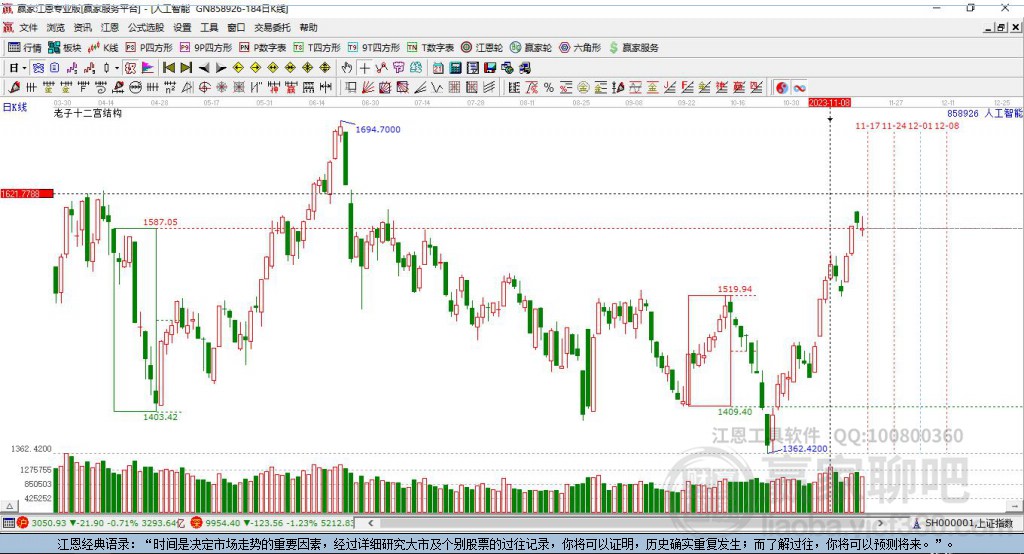Click the red-blue yin-yang icon
This screenshot has height=554, width=1024.
coord(782,88)
